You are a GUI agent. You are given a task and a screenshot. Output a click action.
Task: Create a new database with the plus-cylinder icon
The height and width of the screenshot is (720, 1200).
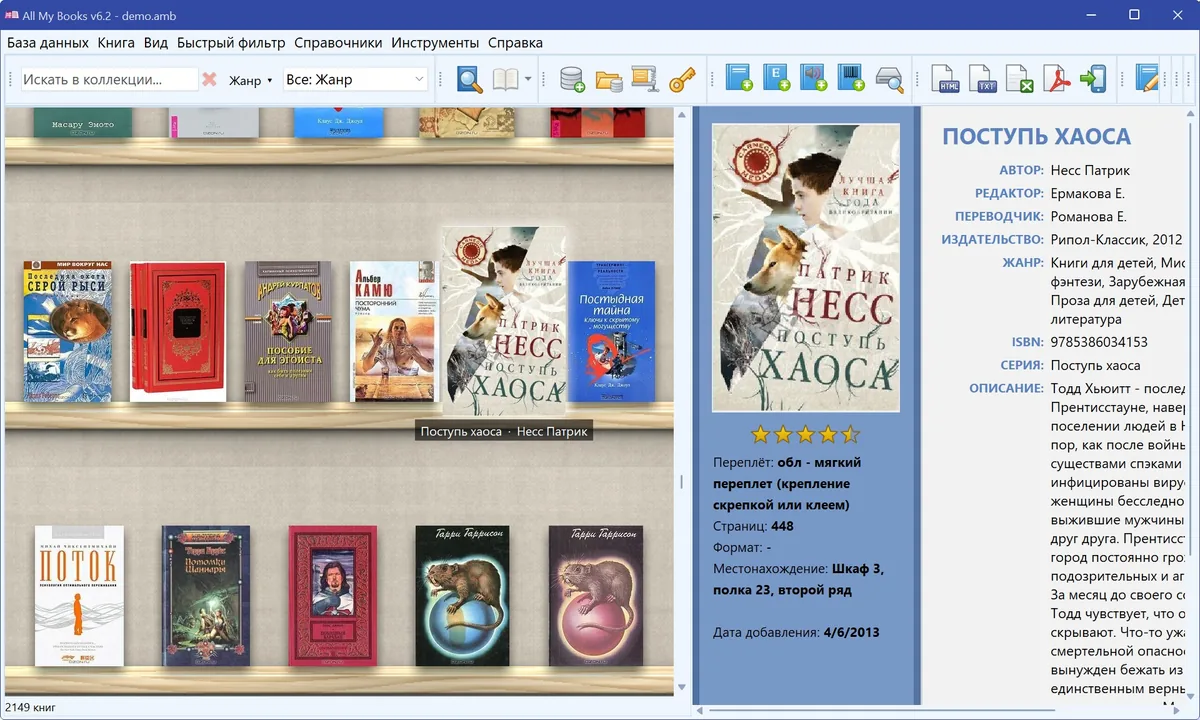(572, 79)
